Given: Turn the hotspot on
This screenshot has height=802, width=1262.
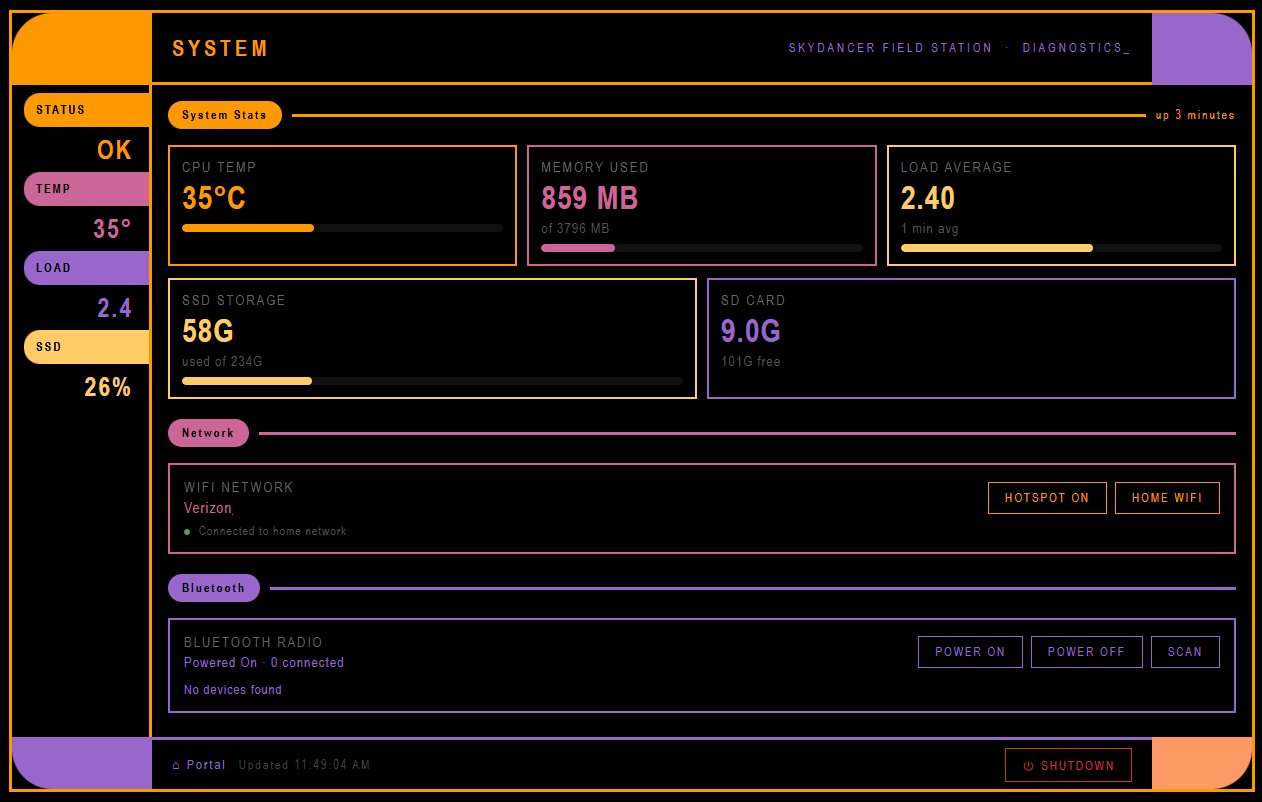Looking at the screenshot, I should click(x=1047, y=498).
